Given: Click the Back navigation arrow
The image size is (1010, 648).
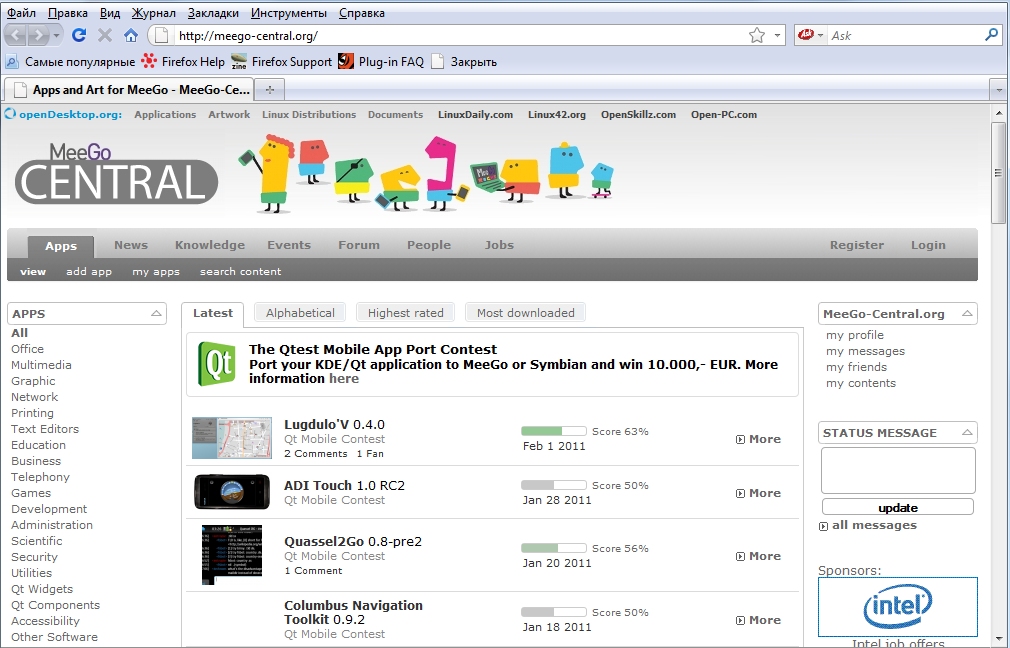Looking at the screenshot, I should [x=17, y=35].
